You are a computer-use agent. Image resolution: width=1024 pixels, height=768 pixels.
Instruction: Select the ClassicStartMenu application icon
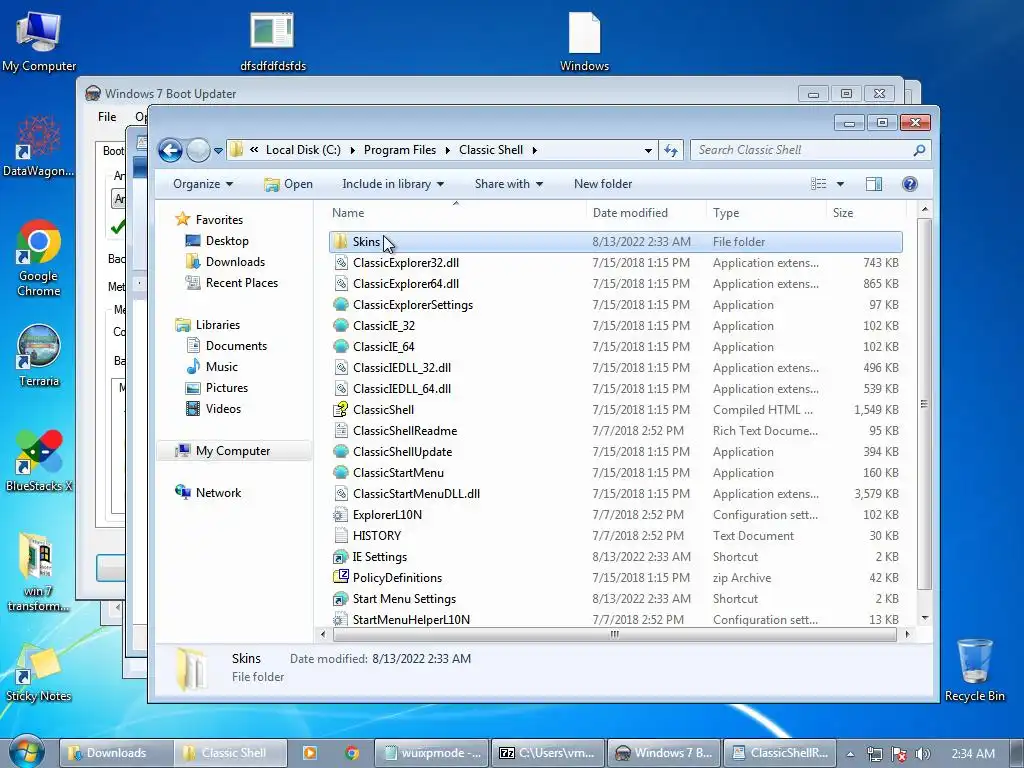340,473
